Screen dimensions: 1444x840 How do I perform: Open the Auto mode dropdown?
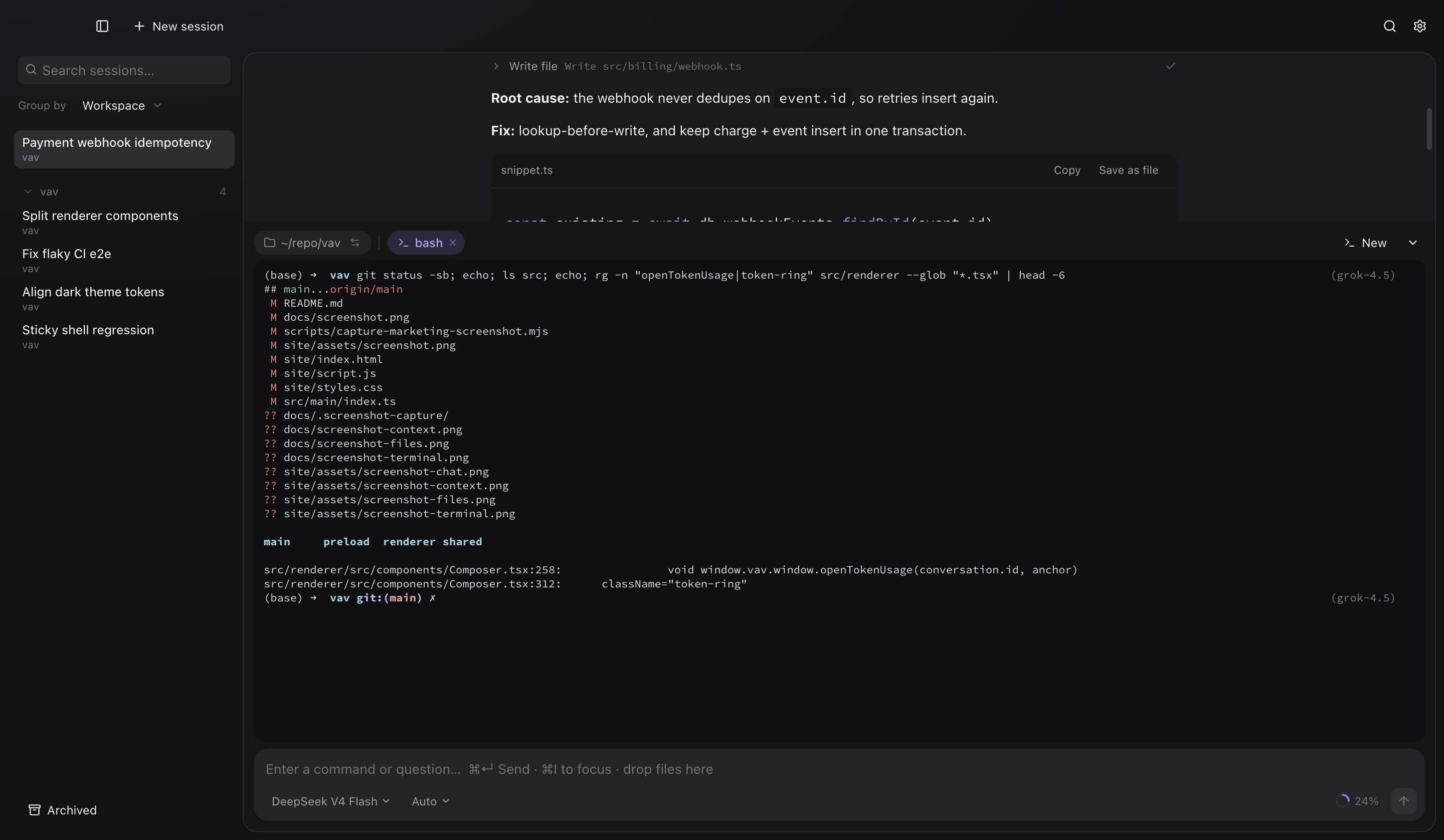[x=430, y=801]
